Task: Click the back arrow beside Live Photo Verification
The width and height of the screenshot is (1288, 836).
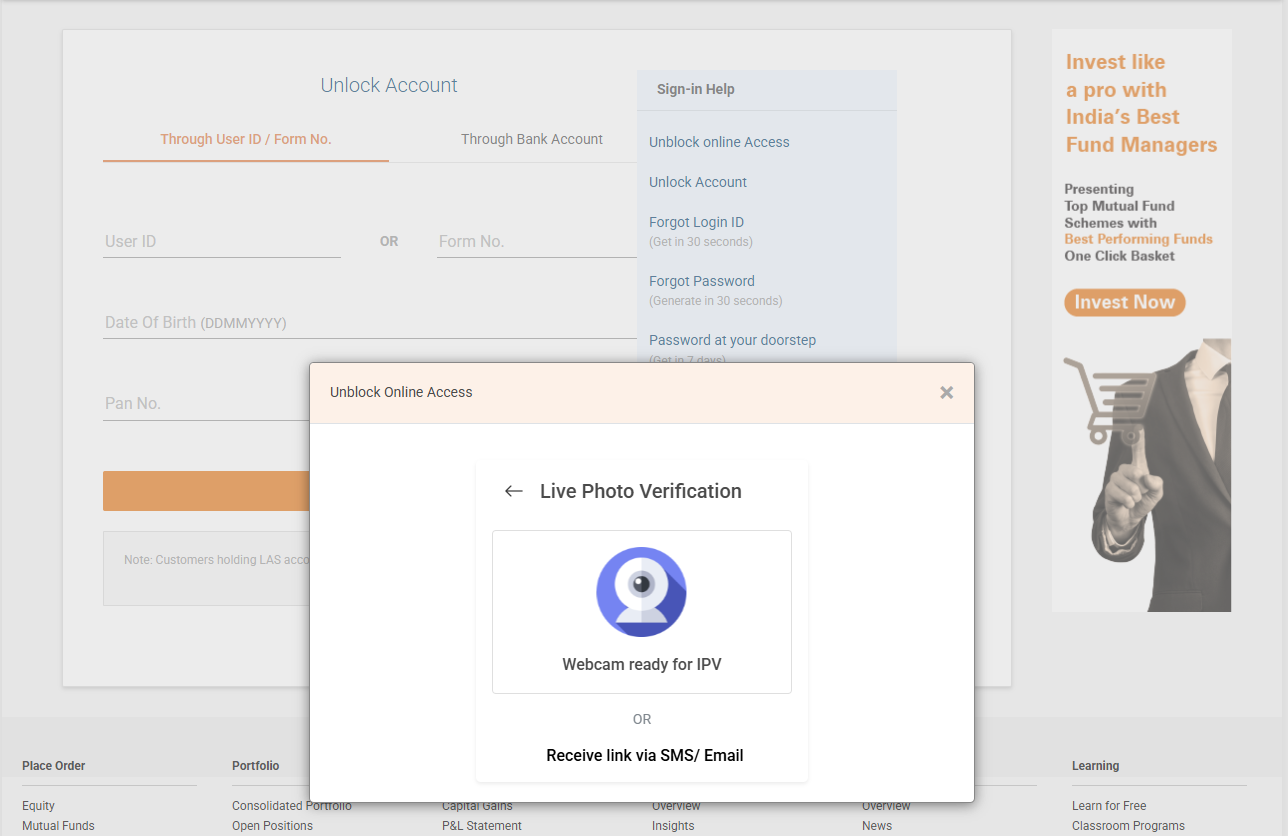Action: tap(513, 491)
